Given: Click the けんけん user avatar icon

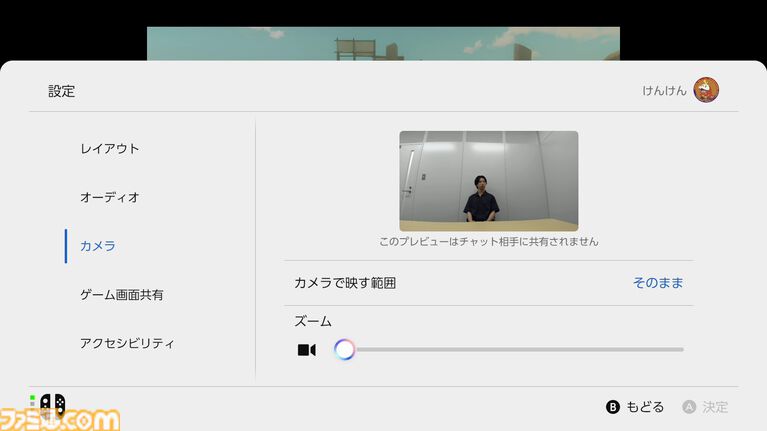Looking at the screenshot, I should [706, 90].
